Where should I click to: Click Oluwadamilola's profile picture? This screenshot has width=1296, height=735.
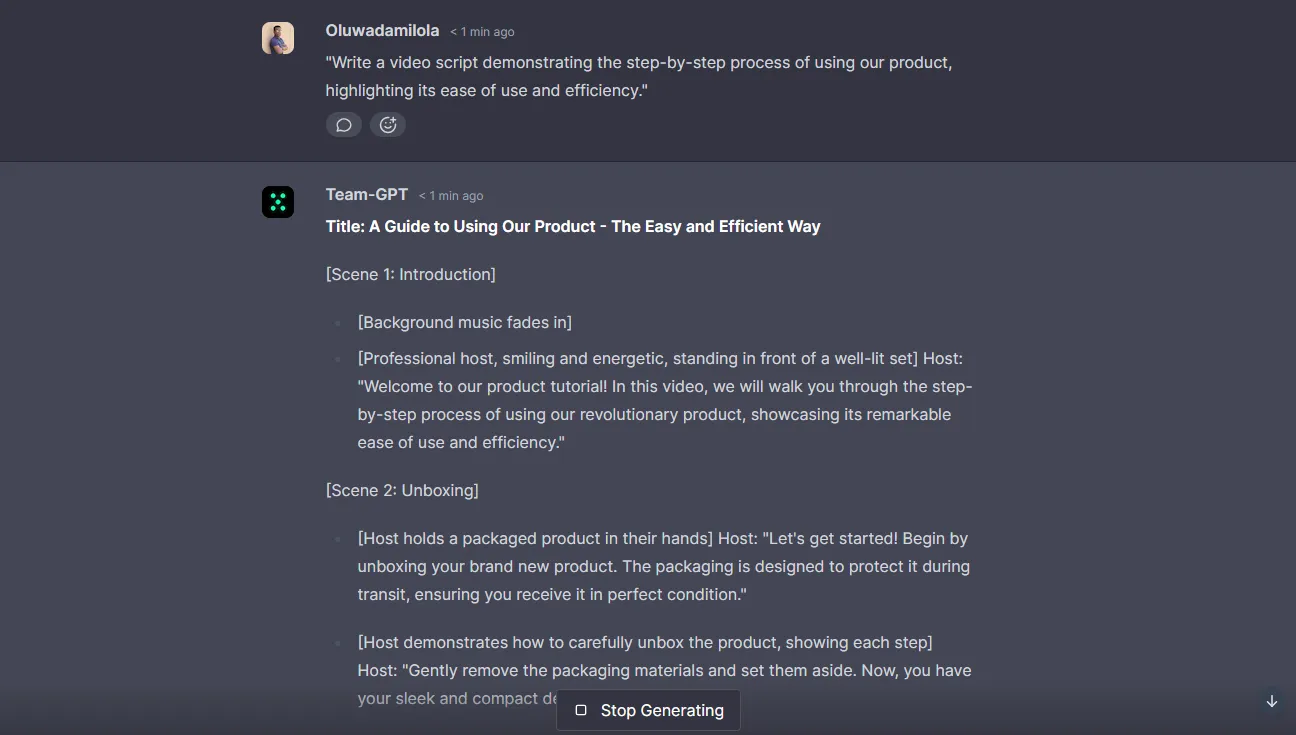point(277,37)
